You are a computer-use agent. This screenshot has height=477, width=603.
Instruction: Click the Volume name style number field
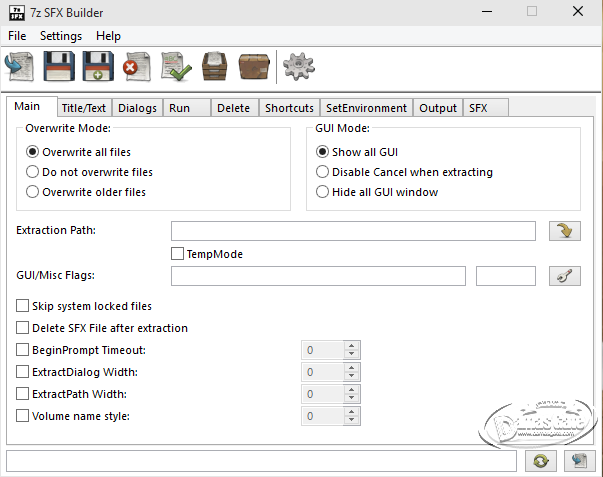coord(322,416)
